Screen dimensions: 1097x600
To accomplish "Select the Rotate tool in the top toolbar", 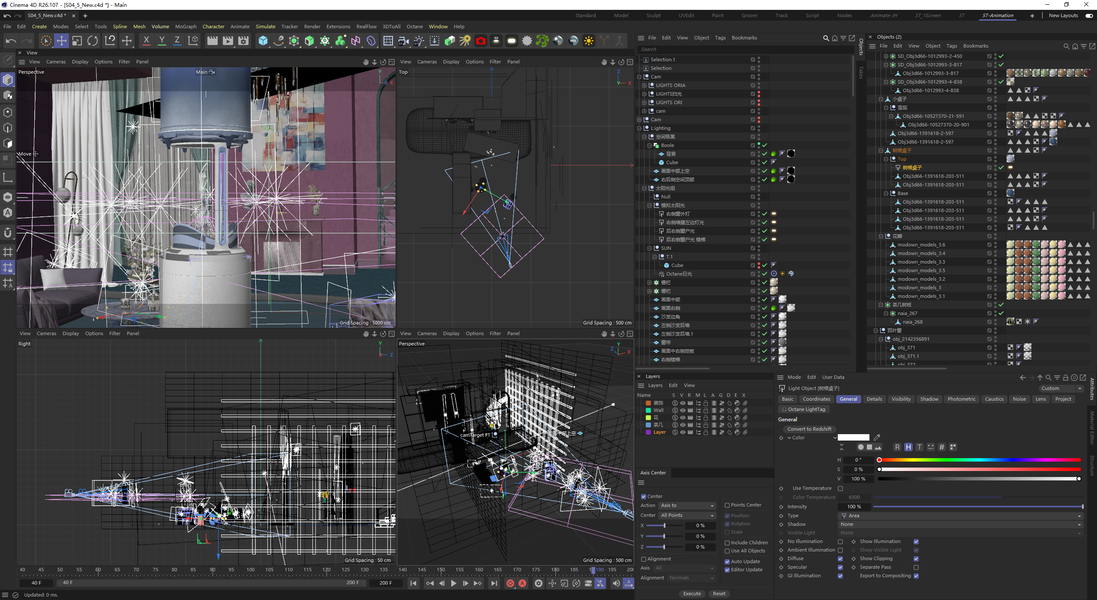I will (93, 41).
